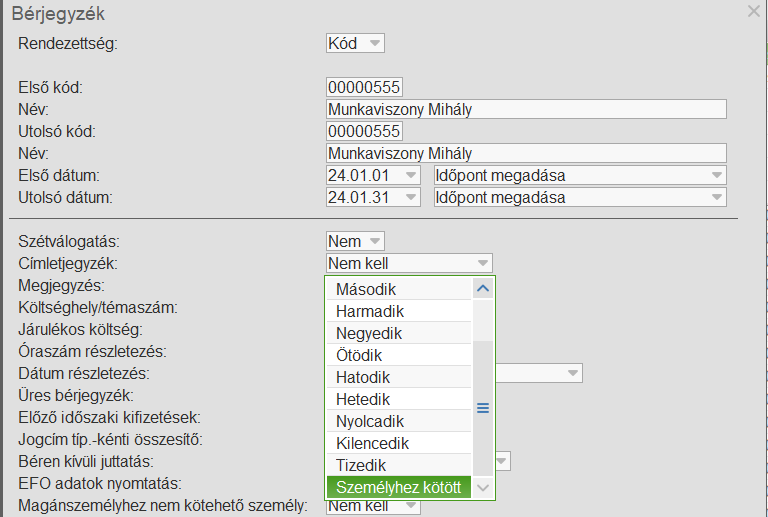The image size is (768, 517).
Task: Click the list scroll up arrow
Action: (483, 289)
